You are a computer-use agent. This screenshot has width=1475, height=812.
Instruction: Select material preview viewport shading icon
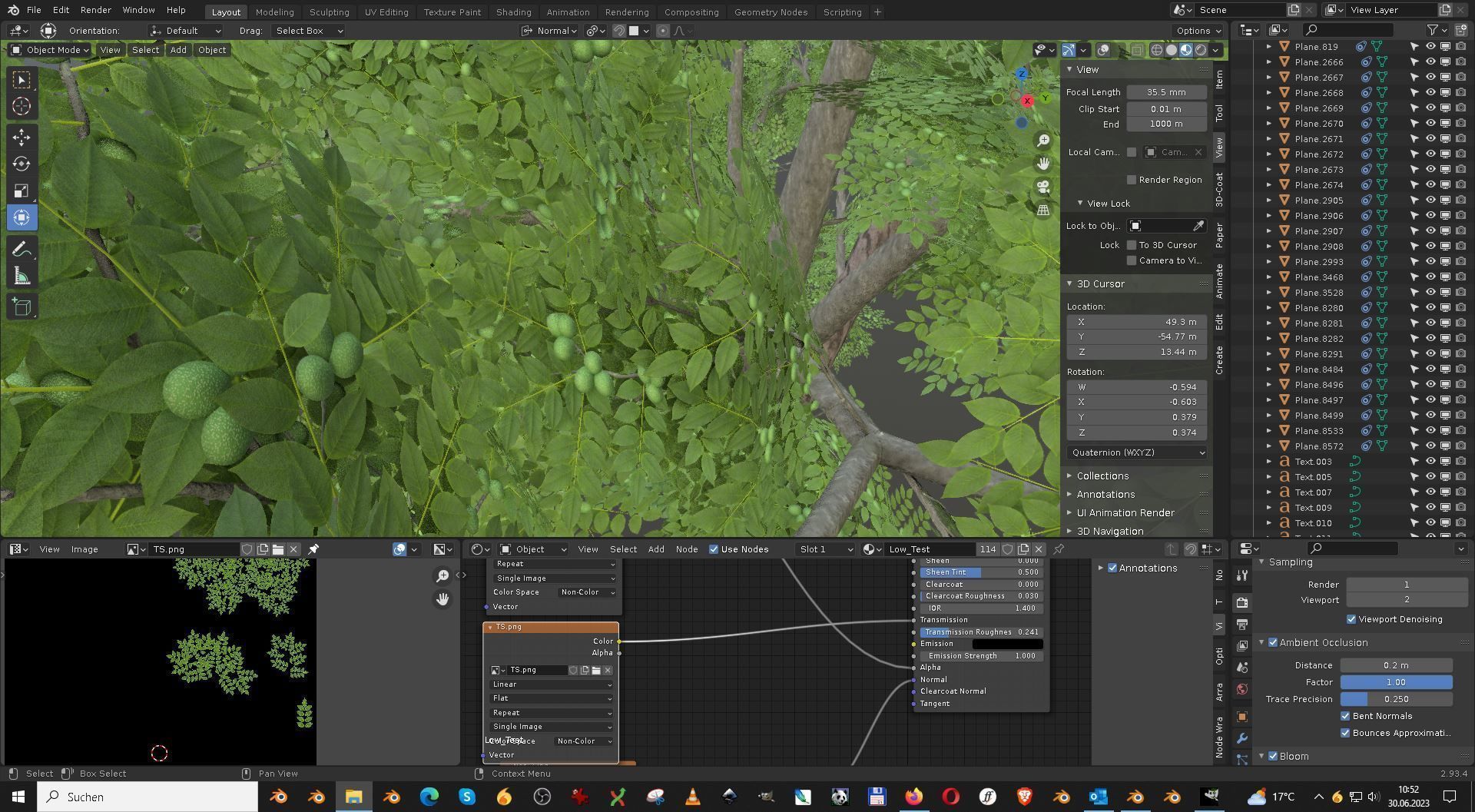point(1186,50)
